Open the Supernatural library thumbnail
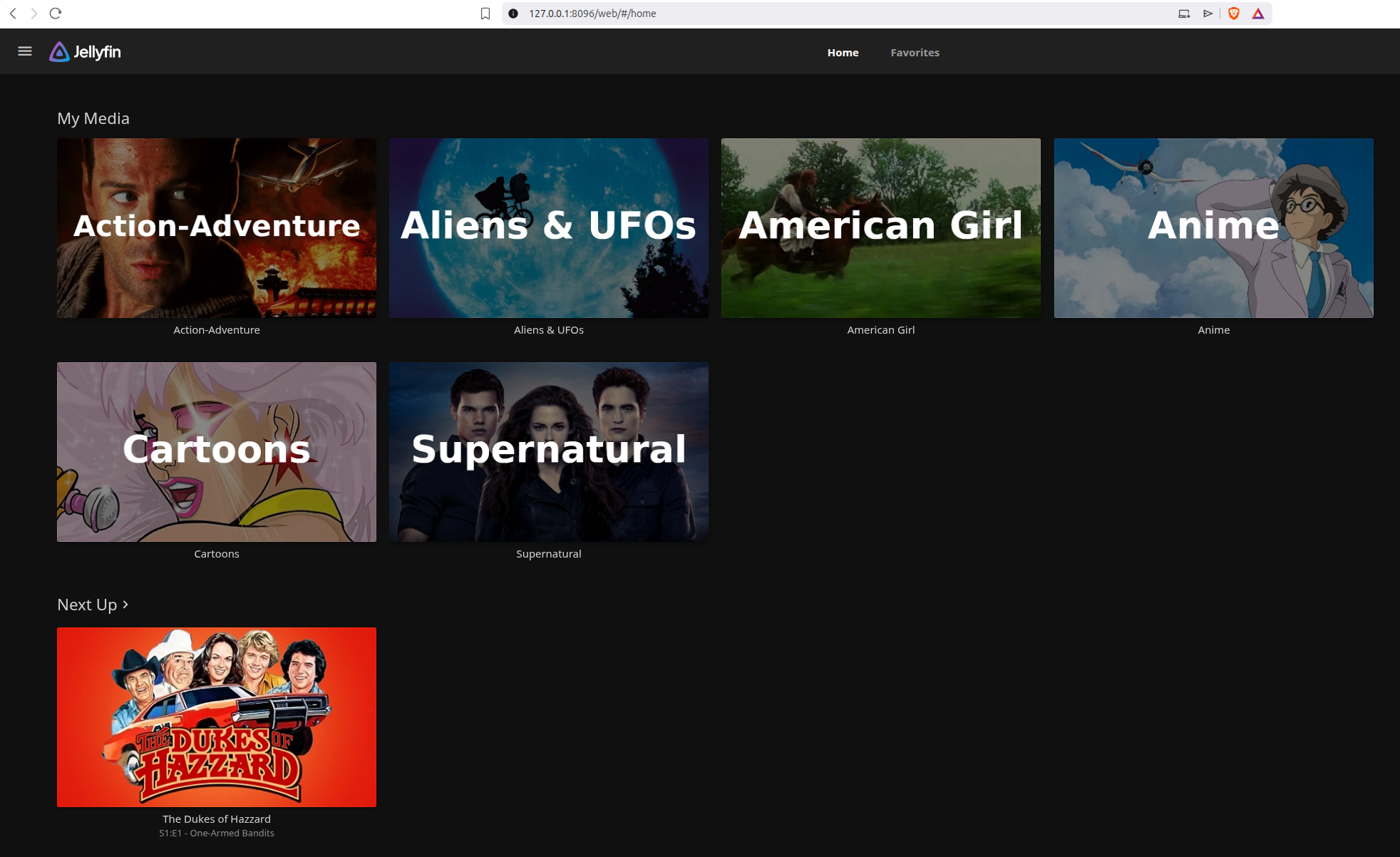The image size is (1400, 857). point(549,452)
